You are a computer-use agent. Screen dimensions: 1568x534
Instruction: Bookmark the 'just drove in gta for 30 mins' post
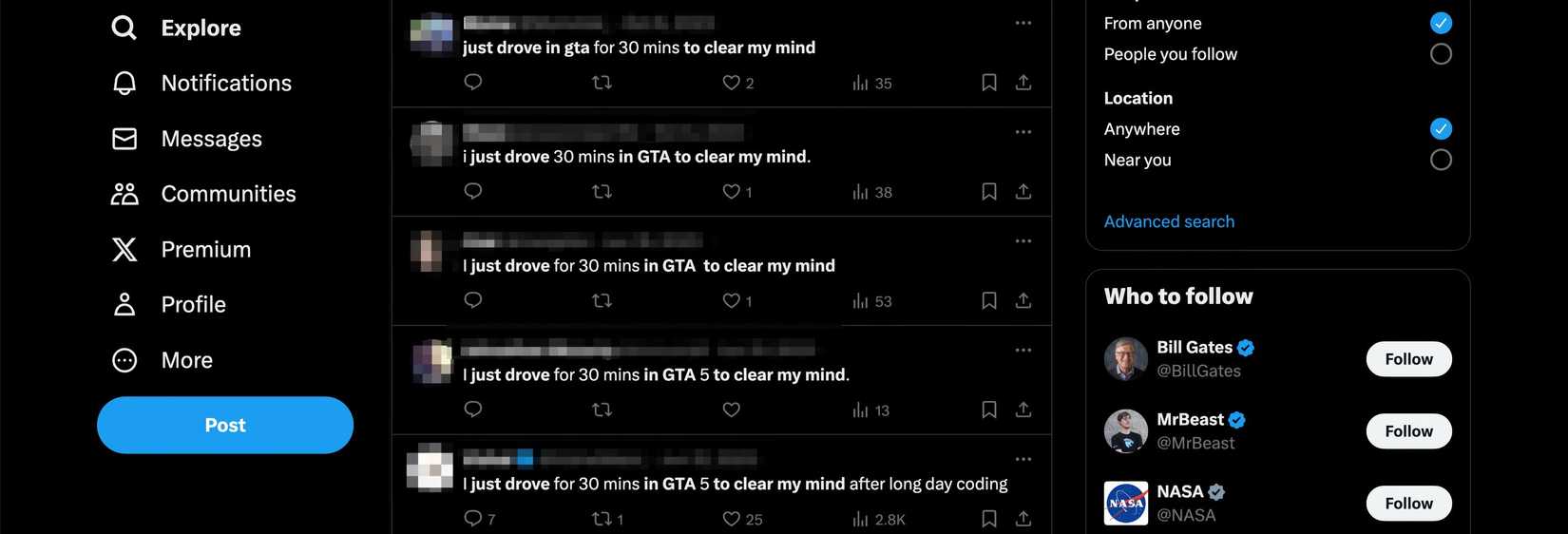pyautogui.click(x=989, y=83)
